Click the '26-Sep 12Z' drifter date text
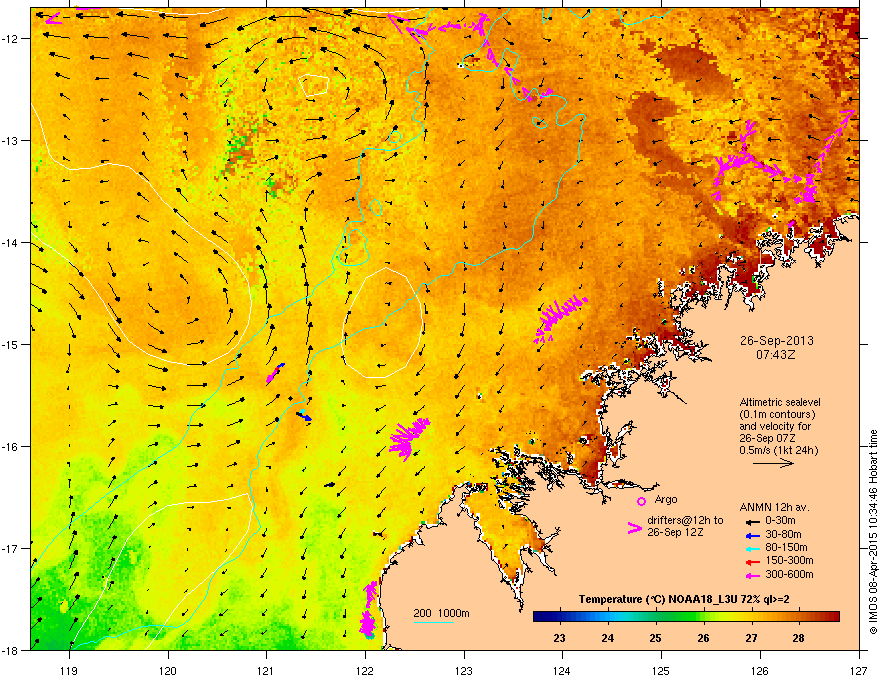Image resolution: width=880 pixels, height=680 pixels. pyautogui.click(x=675, y=532)
